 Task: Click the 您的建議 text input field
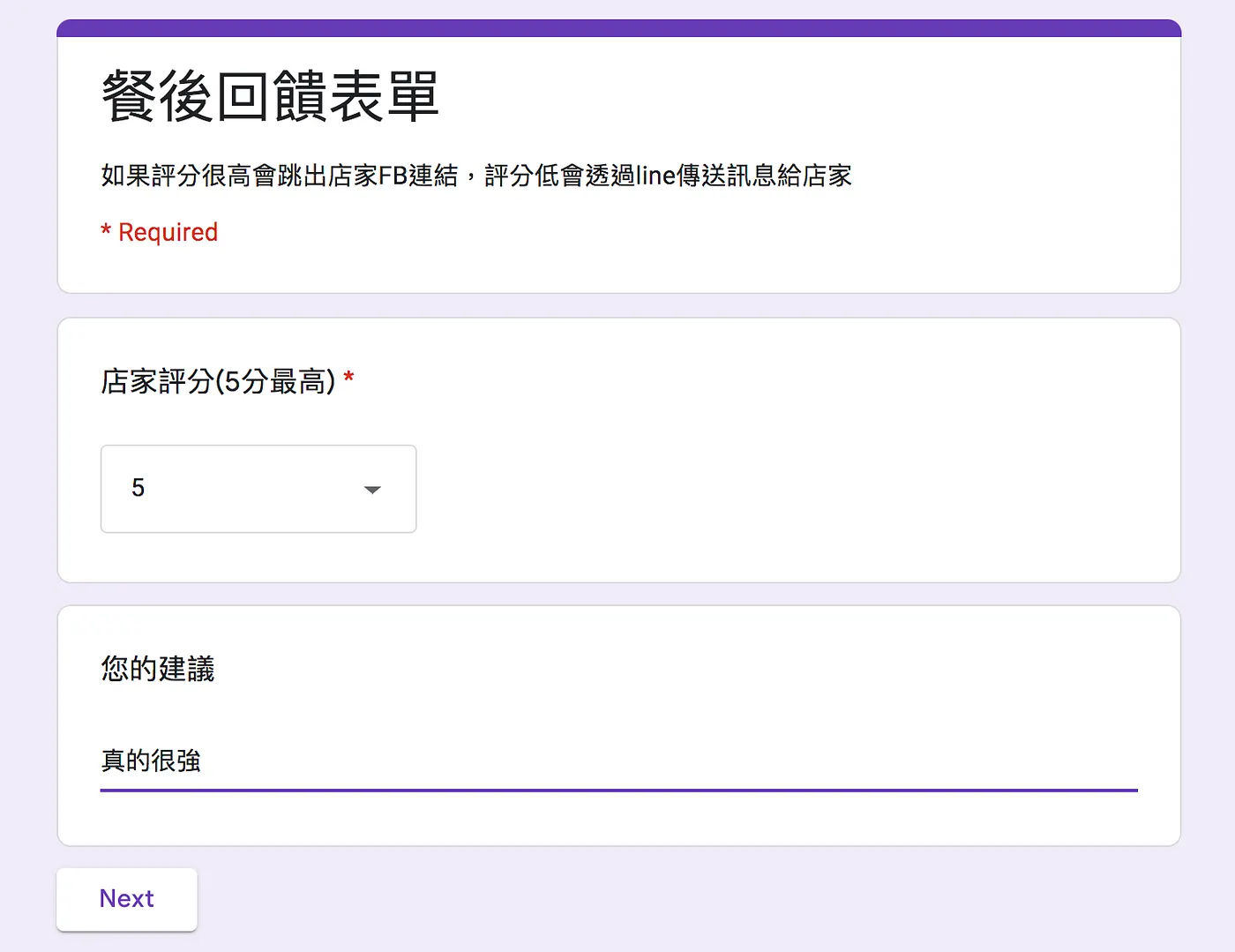(x=618, y=761)
